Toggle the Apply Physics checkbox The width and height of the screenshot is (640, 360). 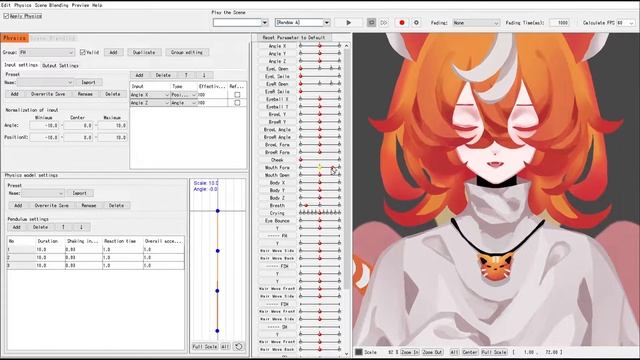click(x=6, y=16)
